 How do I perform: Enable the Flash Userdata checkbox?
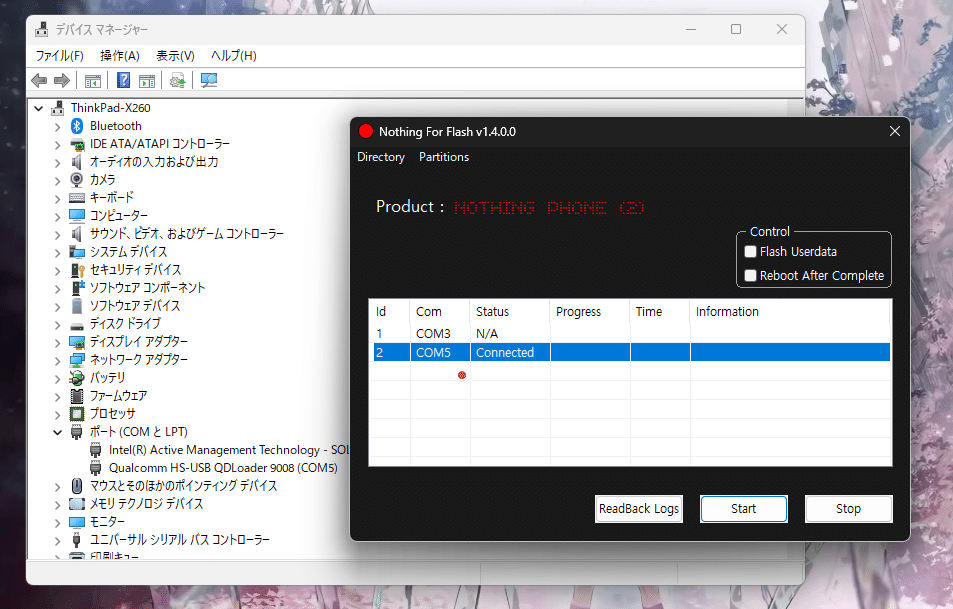(x=750, y=251)
